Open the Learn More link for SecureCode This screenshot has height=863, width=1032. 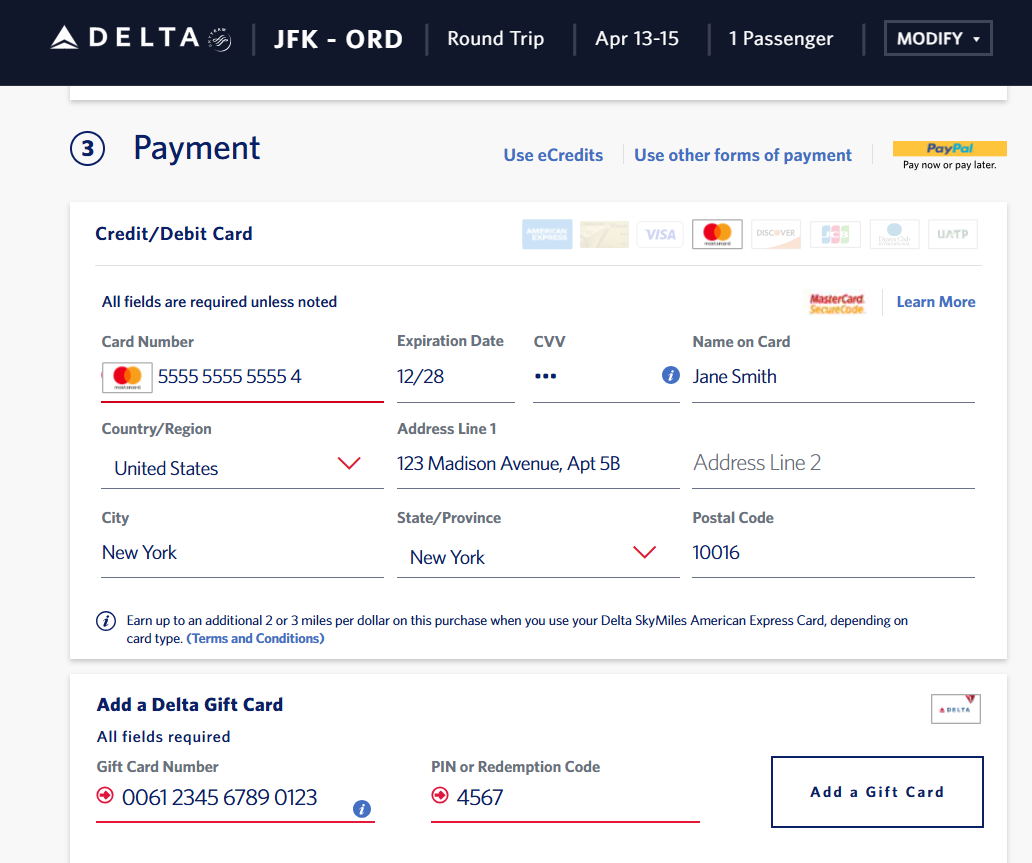(936, 302)
